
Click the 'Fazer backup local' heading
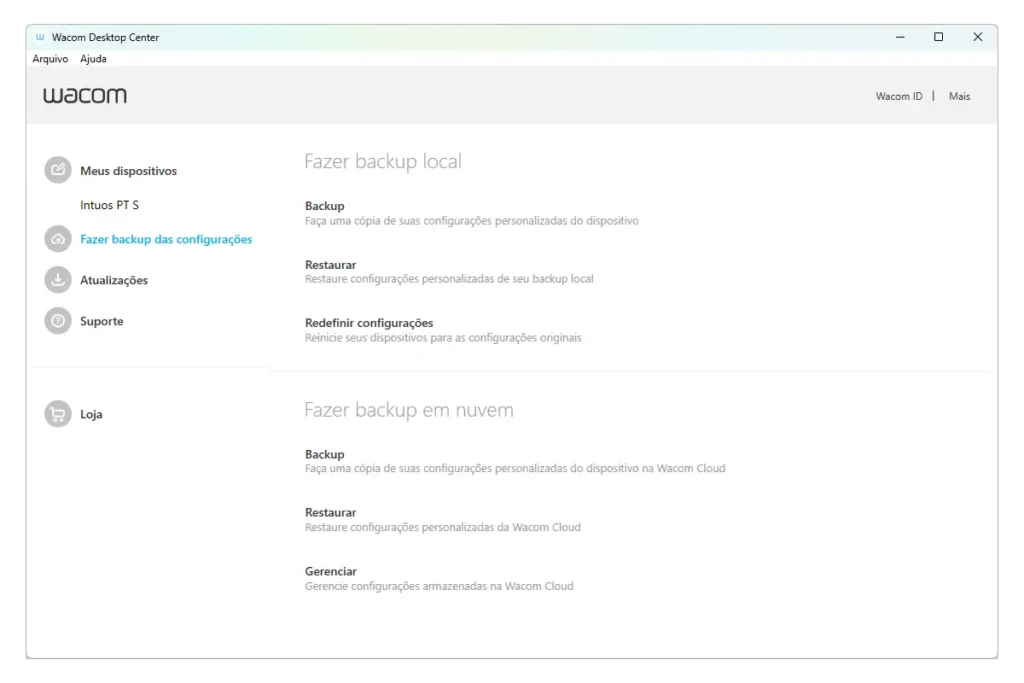(383, 161)
